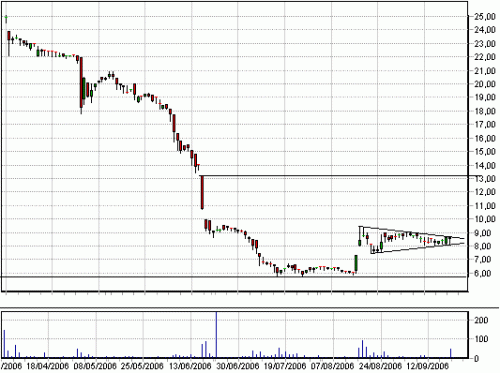
Task: Click the 21,00 price axis label
Action: pyautogui.click(x=485, y=71)
